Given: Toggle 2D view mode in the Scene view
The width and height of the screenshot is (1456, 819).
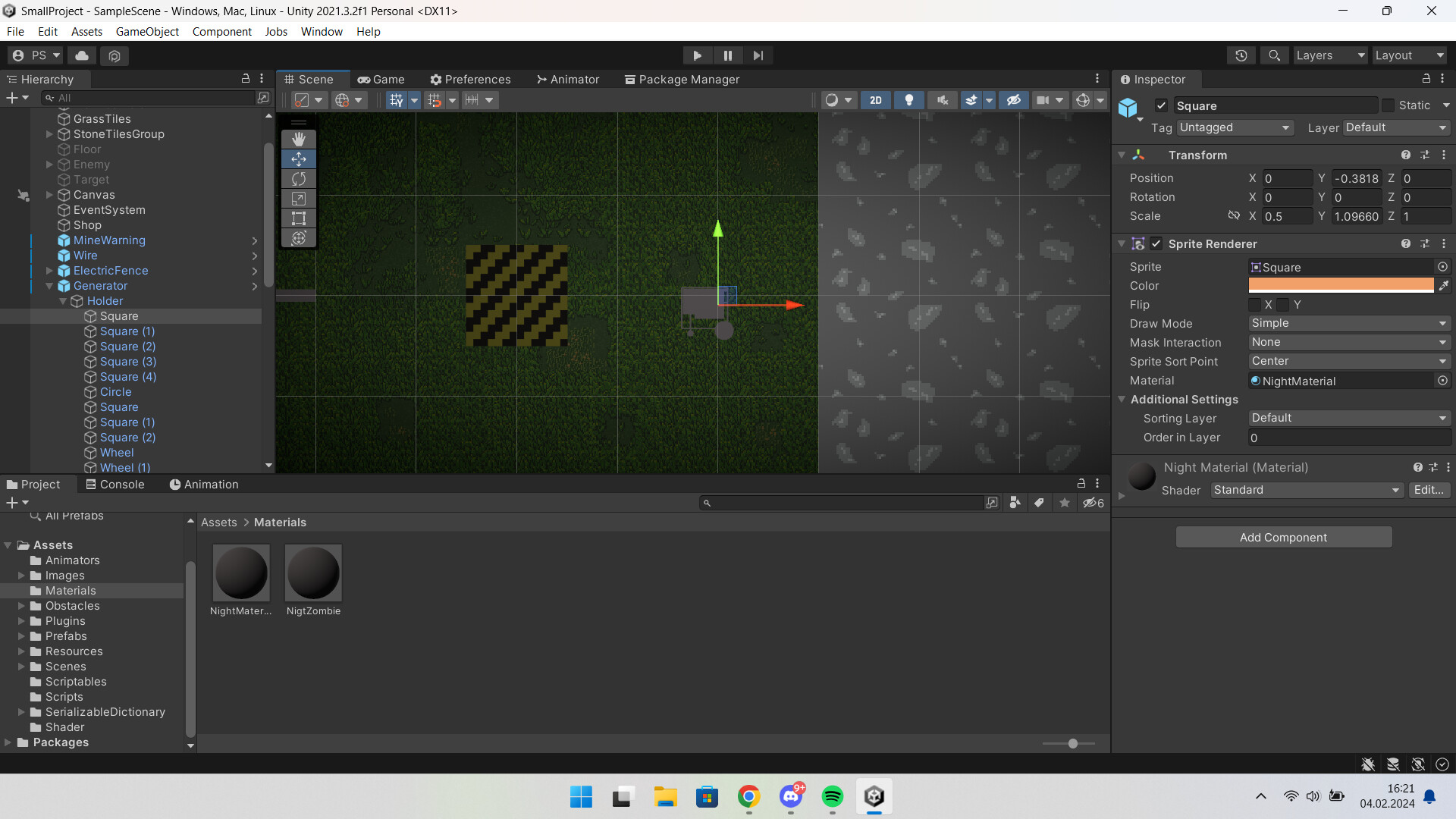Looking at the screenshot, I should coord(876,99).
